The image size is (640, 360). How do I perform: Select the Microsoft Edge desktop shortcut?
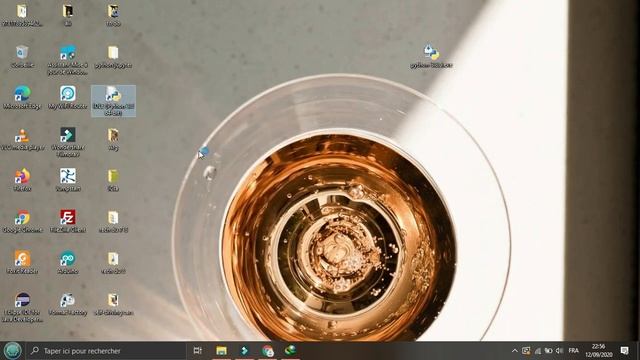[x=22, y=98]
